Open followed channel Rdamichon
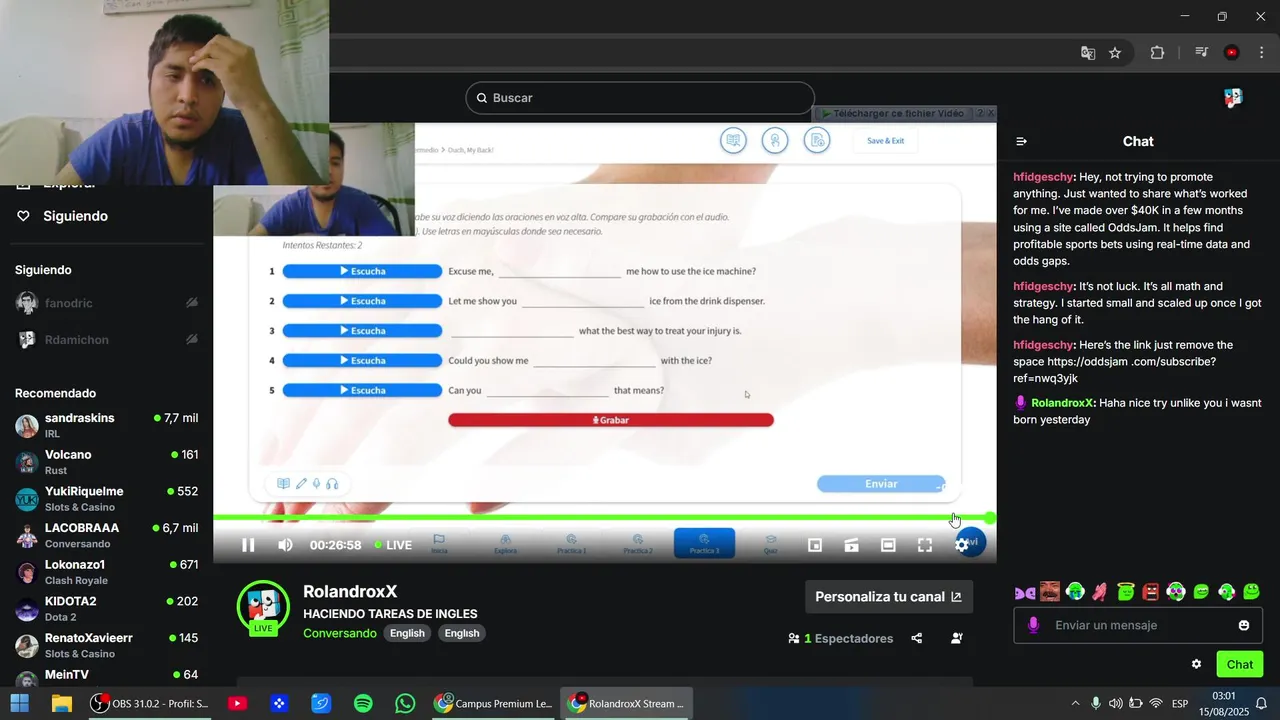 tap(106, 340)
